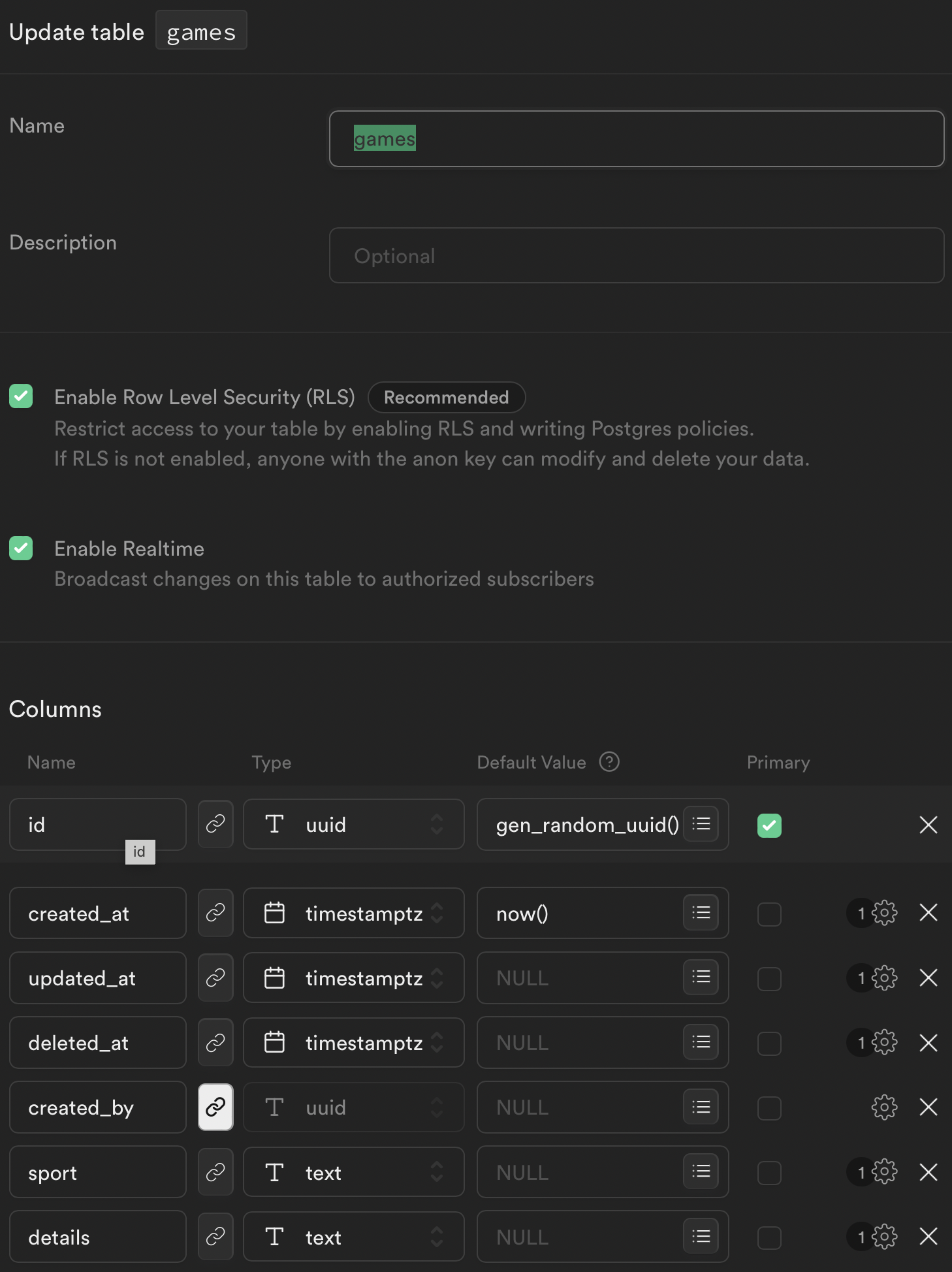Click foreign key link icon for created_by
The image size is (952, 1272).
point(215,1107)
